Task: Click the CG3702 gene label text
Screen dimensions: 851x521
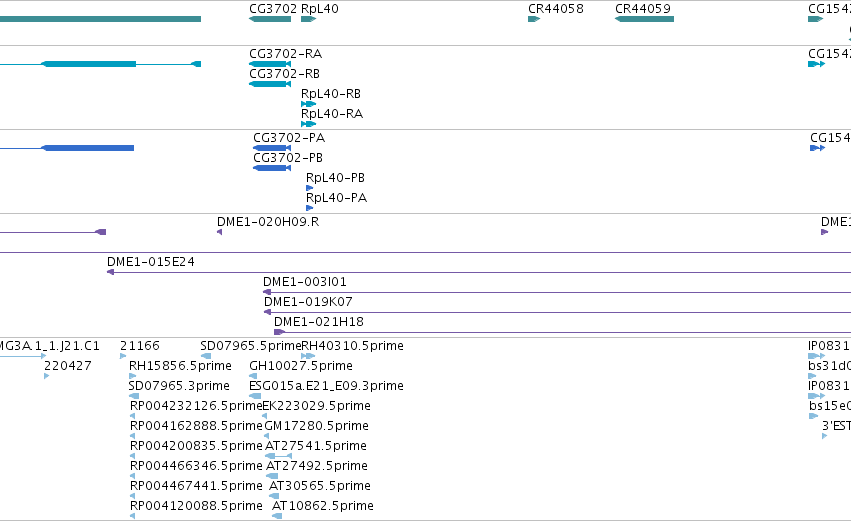Action: [x=273, y=9]
